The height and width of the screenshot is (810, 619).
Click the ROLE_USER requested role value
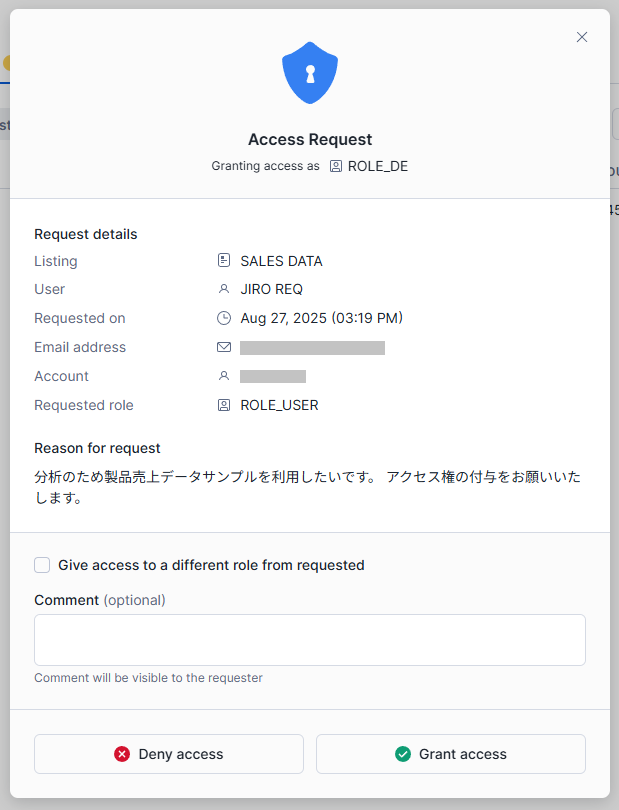[279, 405]
